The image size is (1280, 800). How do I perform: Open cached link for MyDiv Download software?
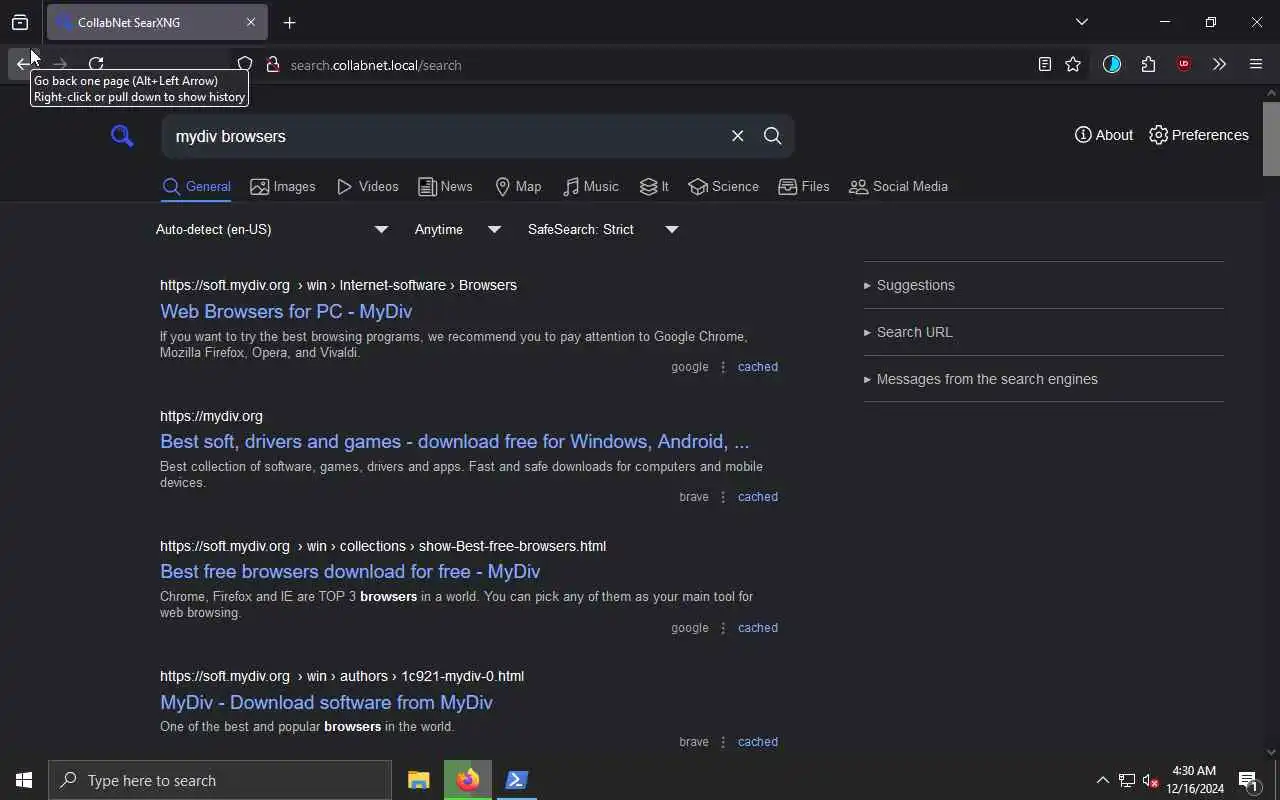[x=758, y=742]
